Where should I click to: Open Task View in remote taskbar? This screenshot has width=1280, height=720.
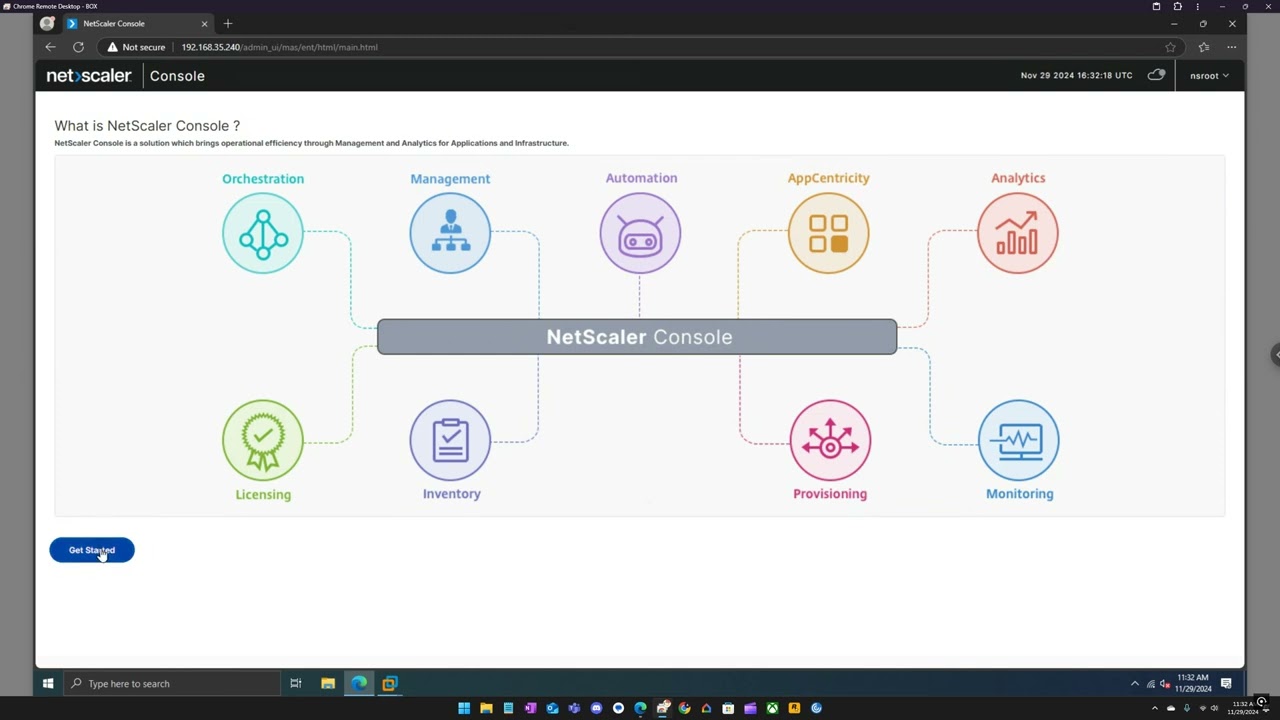tap(296, 684)
